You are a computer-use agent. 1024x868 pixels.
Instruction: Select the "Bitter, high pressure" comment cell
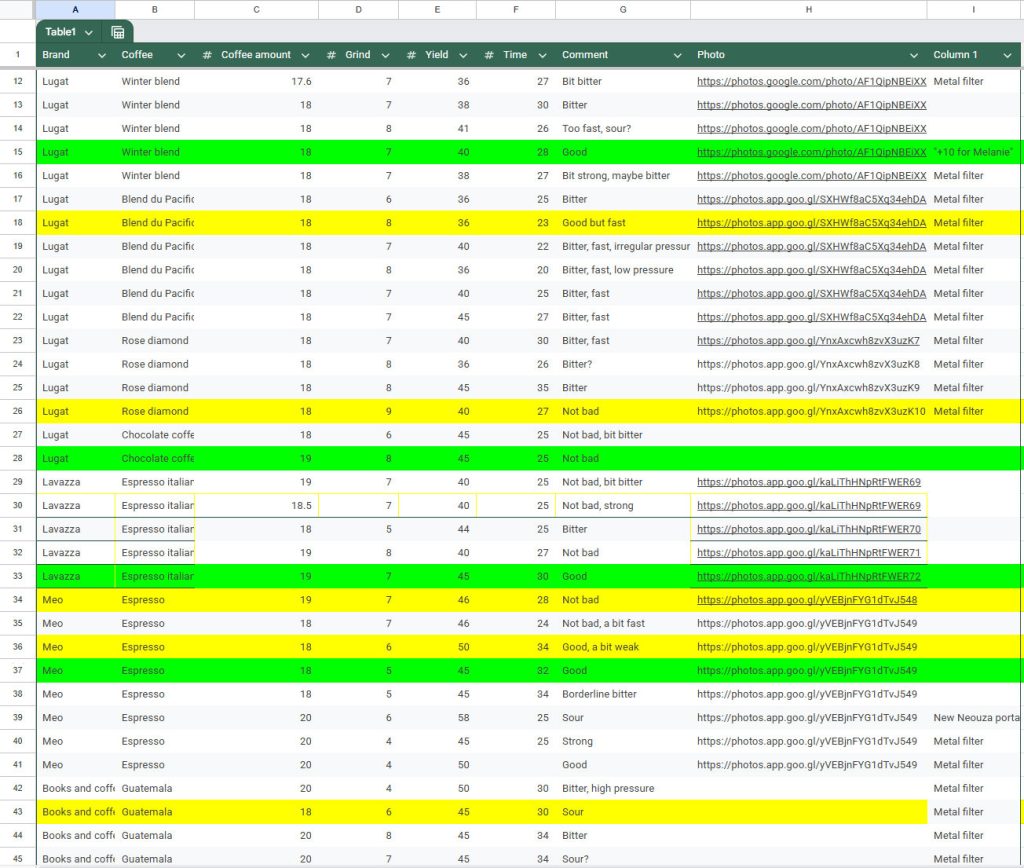[x=623, y=788]
